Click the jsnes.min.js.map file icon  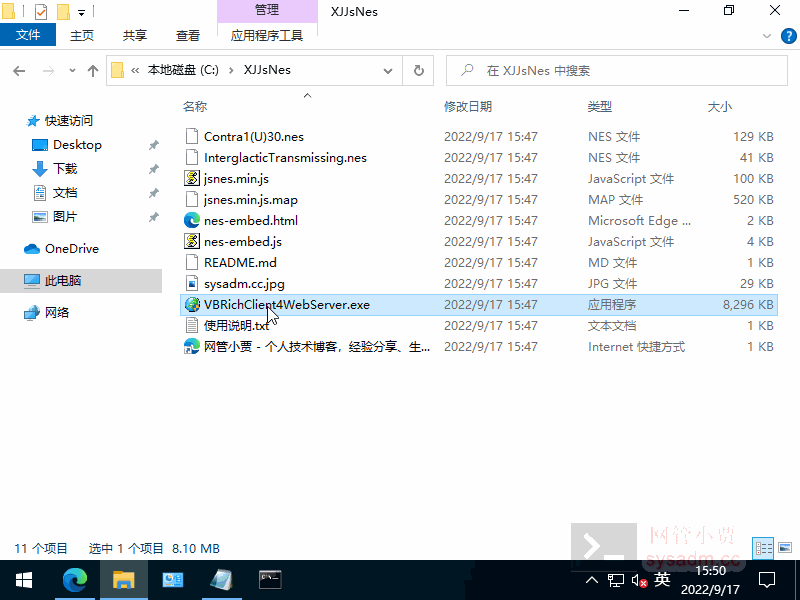click(192, 199)
